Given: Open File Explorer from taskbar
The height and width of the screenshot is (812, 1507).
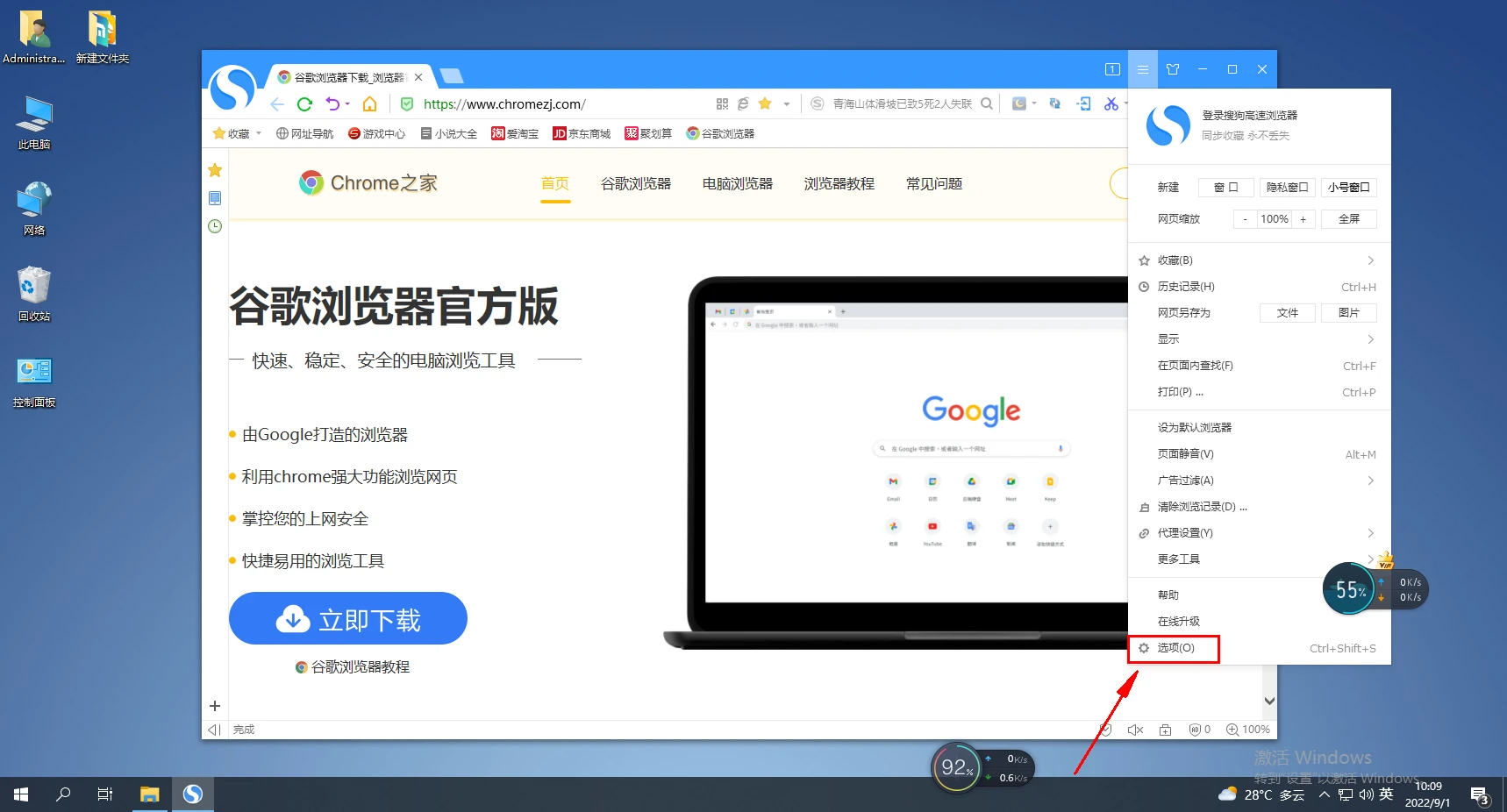Looking at the screenshot, I should 150,794.
